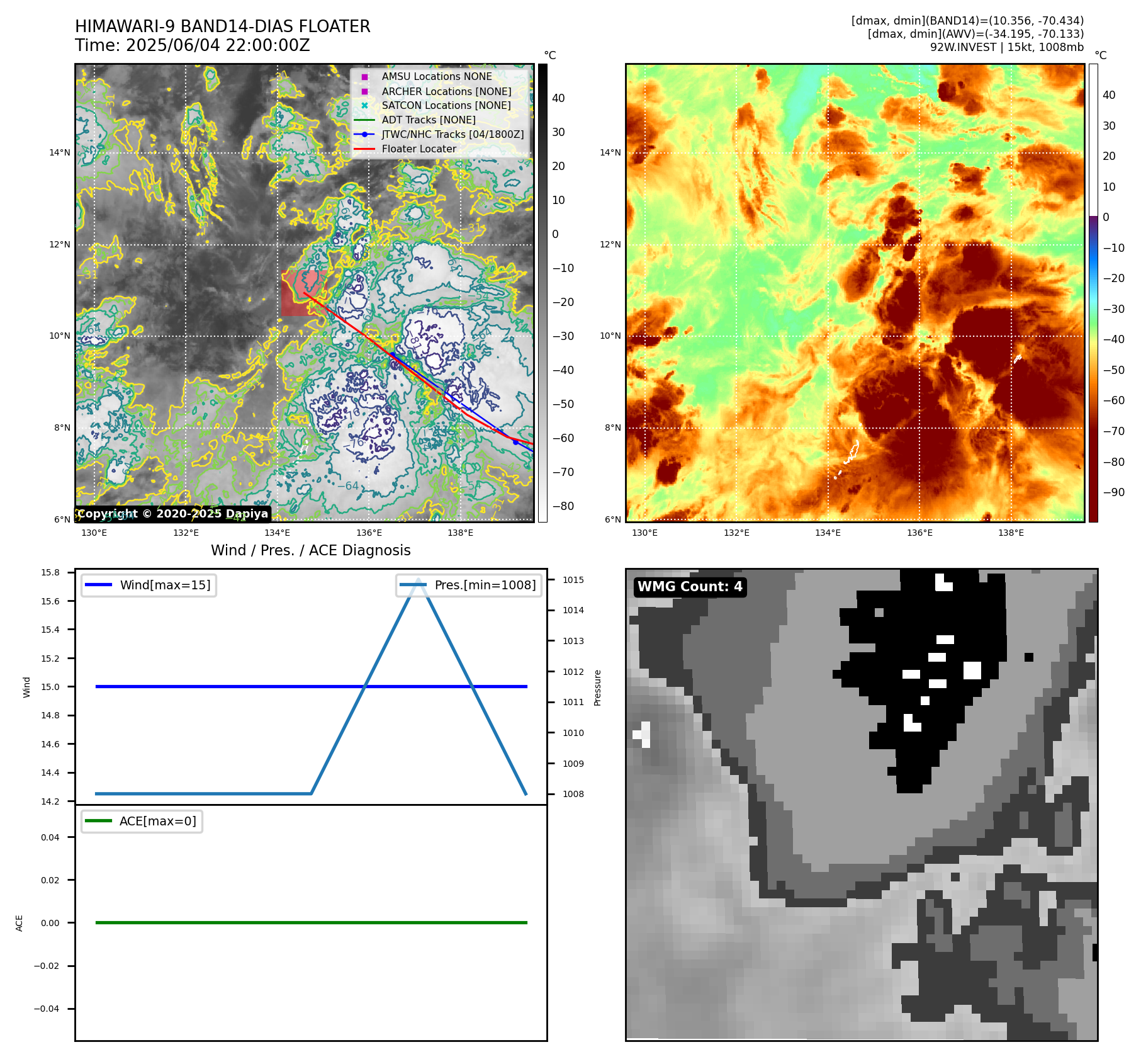The height and width of the screenshot is (1064, 1141).
Task: Click the 15.8 tick on wind axis
Action: point(50,572)
